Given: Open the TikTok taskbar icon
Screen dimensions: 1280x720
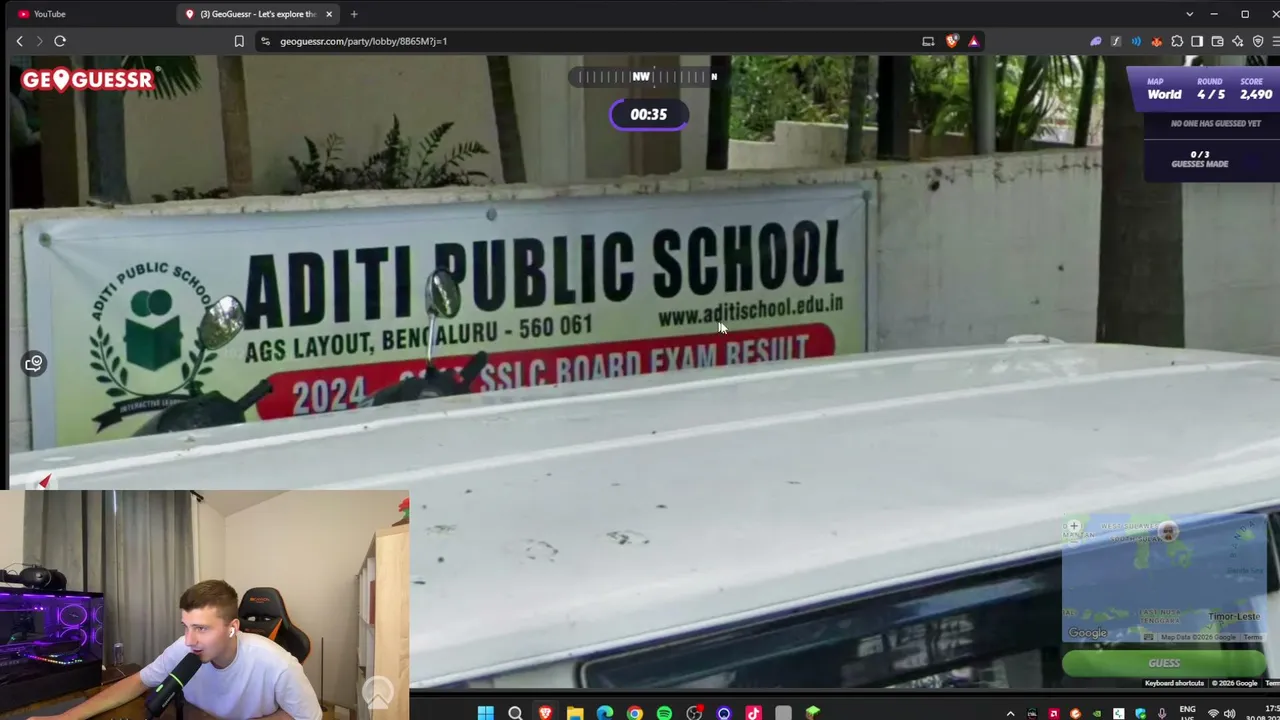Looking at the screenshot, I should pos(754,713).
